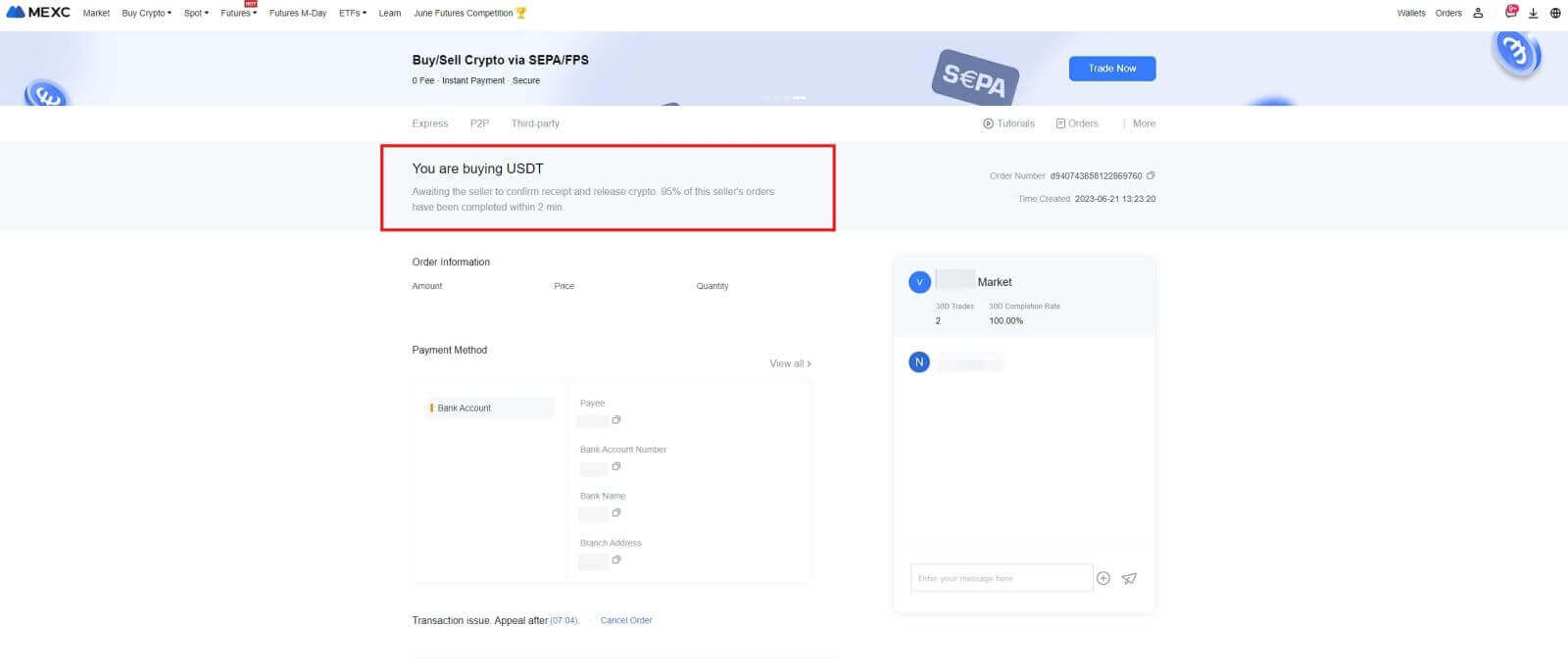Copy the Bank Name value
The image size is (1568, 671).
tap(616, 513)
